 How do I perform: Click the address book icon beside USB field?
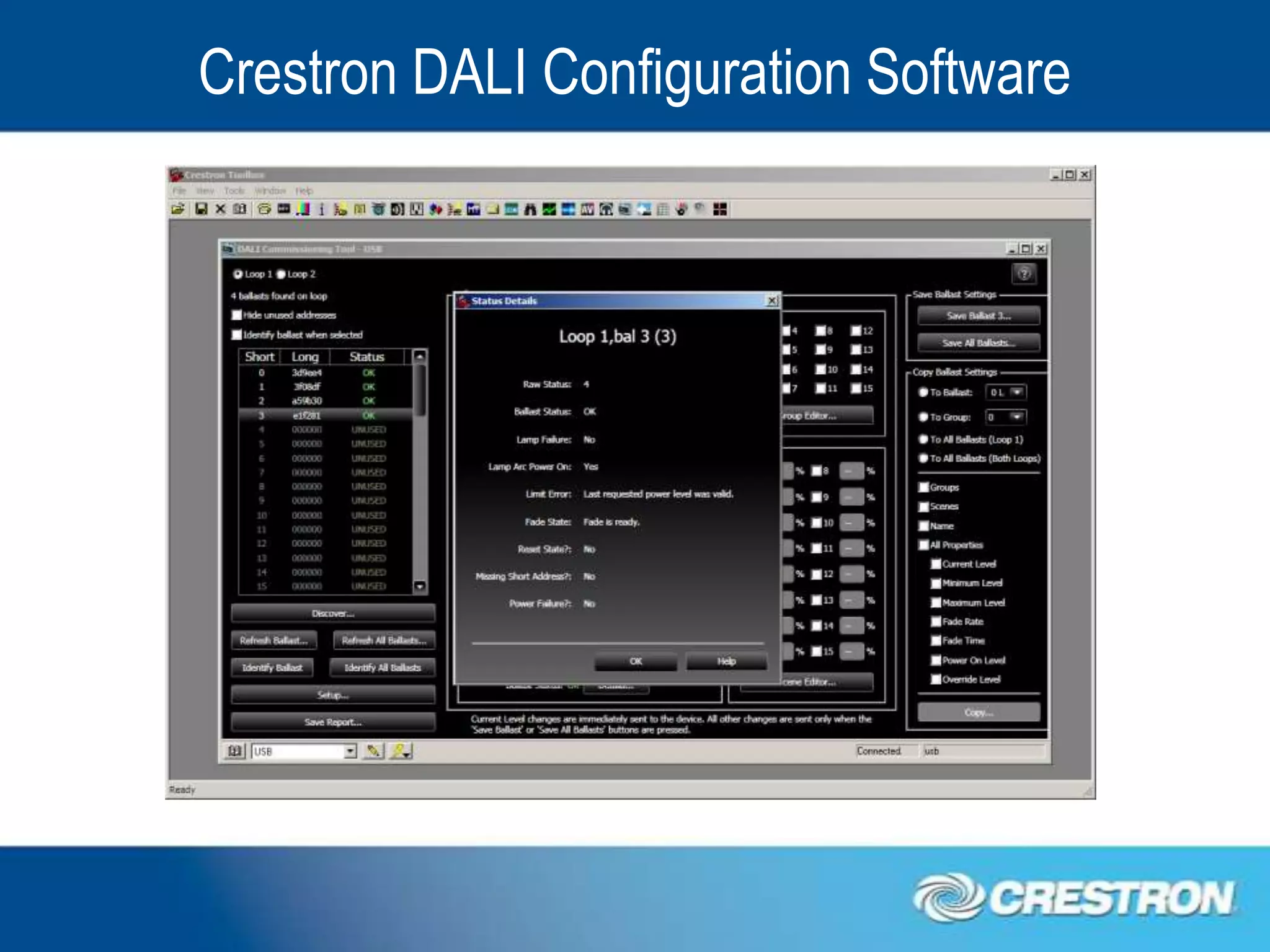click(x=234, y=751)
